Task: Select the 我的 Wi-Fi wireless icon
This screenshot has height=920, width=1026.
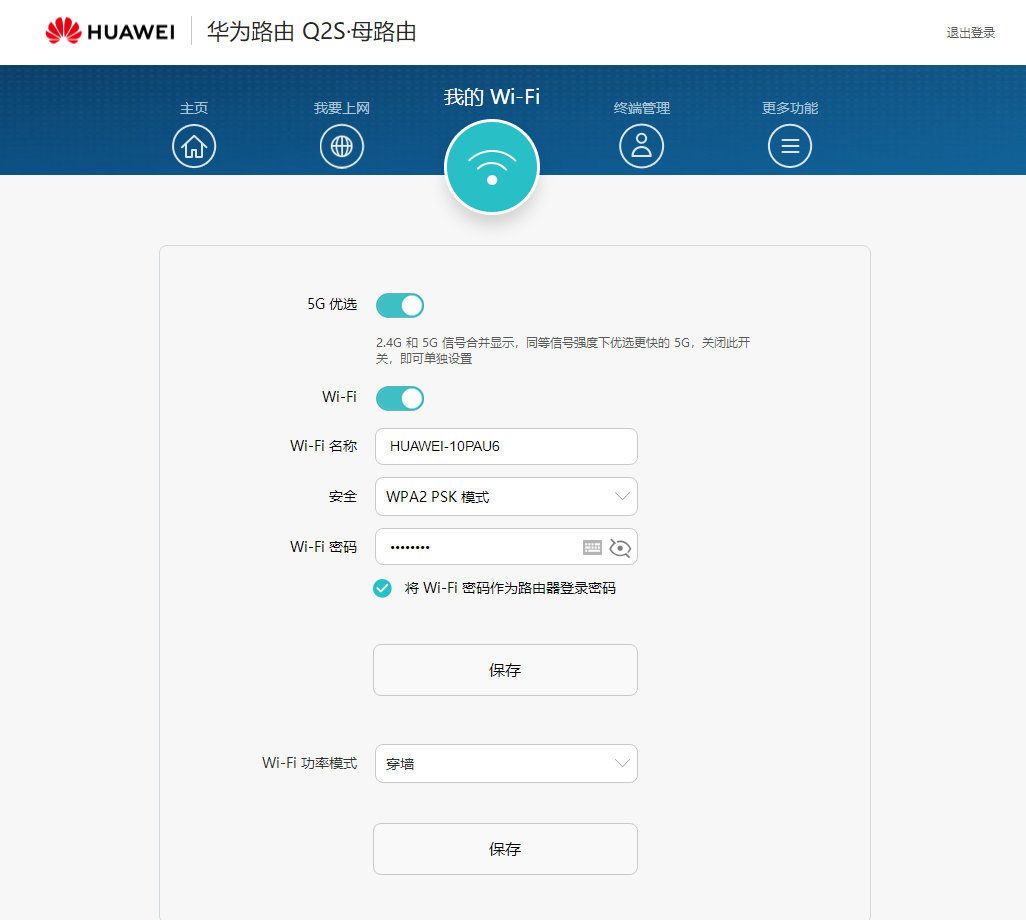Action: tap(492, 167)
